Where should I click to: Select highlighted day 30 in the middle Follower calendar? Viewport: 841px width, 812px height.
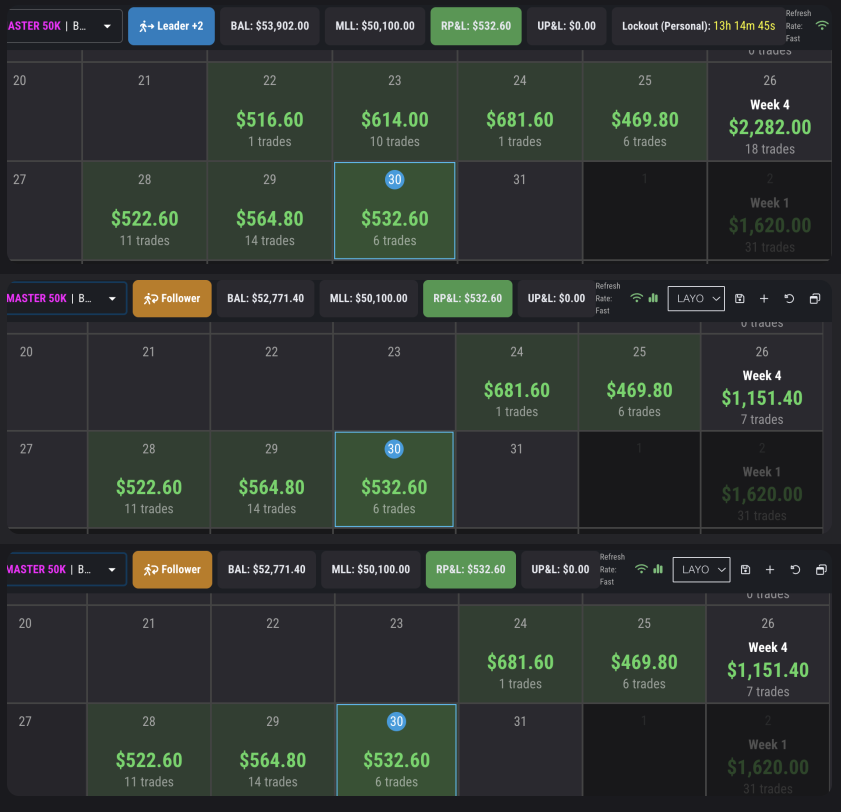click(x=394, y=479)
